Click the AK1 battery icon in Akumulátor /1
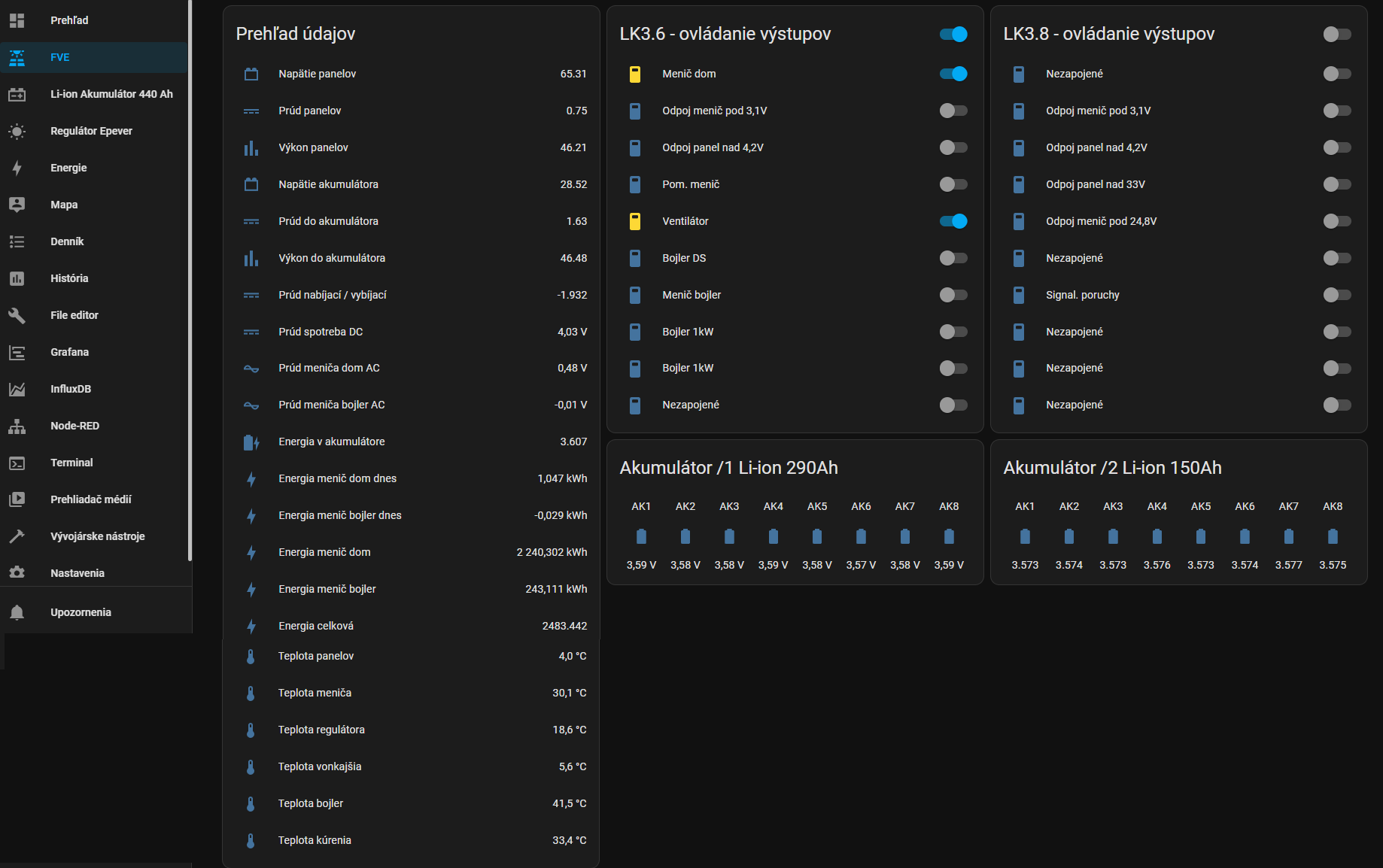The height and width of the screenshot is (868, 1383). 641,536
